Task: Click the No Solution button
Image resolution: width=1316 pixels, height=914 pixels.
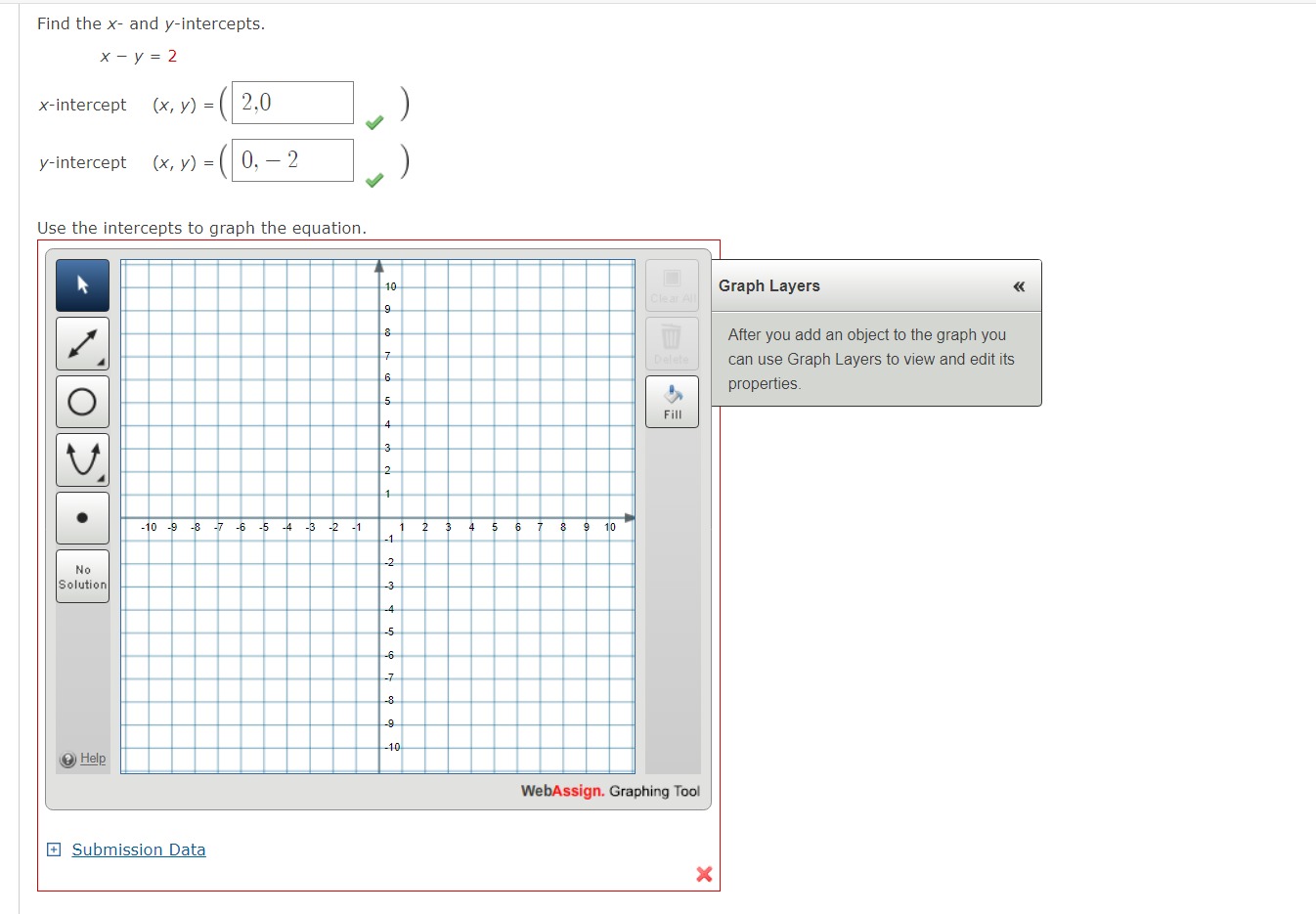Action: click(x=82, y=575)
